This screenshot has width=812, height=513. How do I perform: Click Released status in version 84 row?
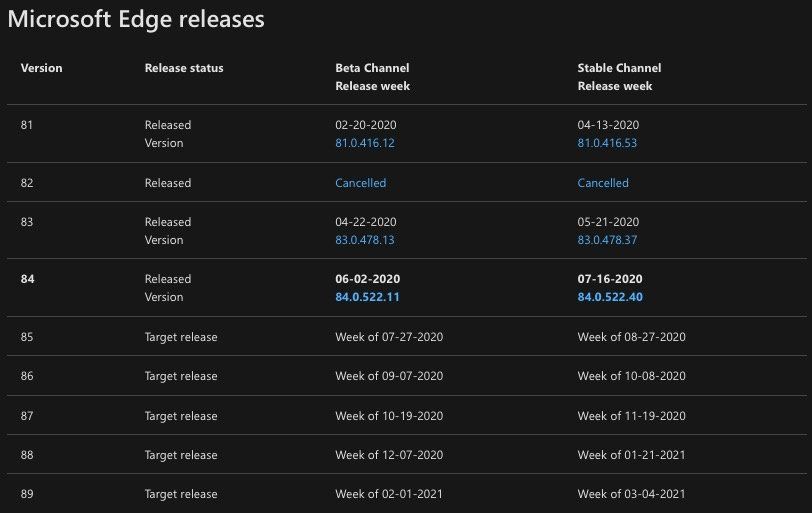coord(168,279)
